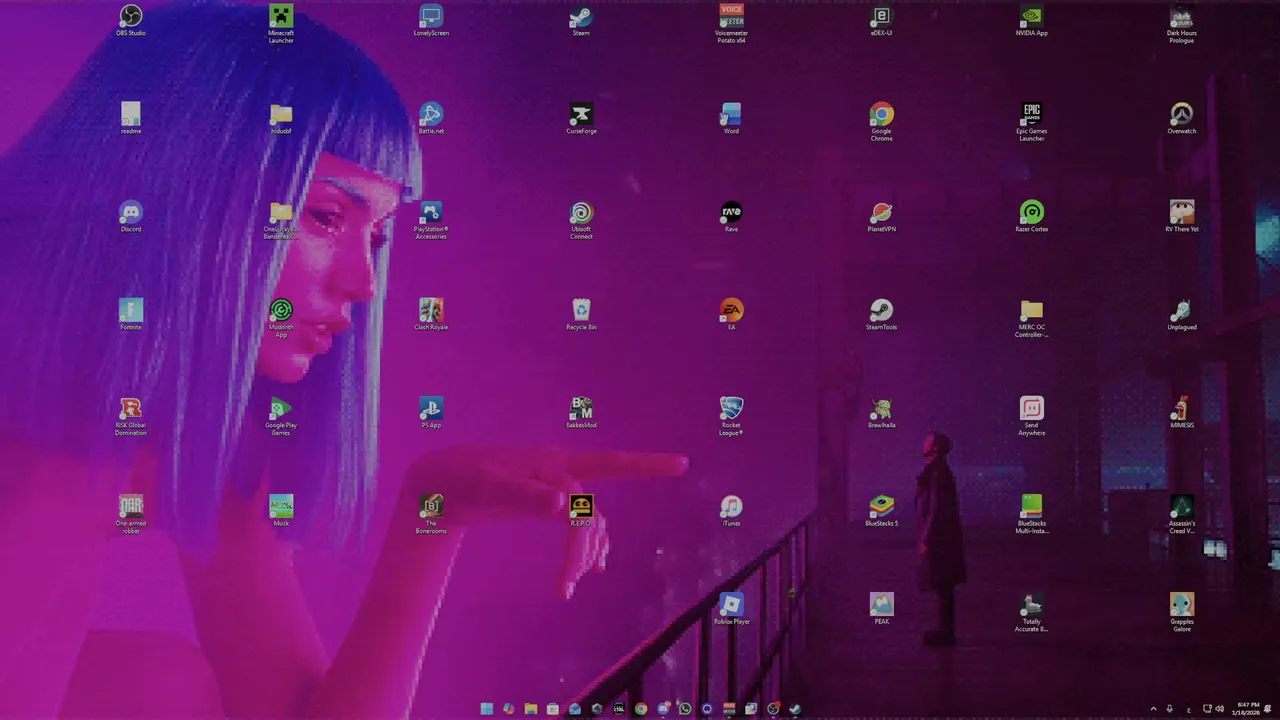Viewport: 1280px width, 720px height.
Task: Open Send Anywhere desktop icon
Action: pos(1031,416)
